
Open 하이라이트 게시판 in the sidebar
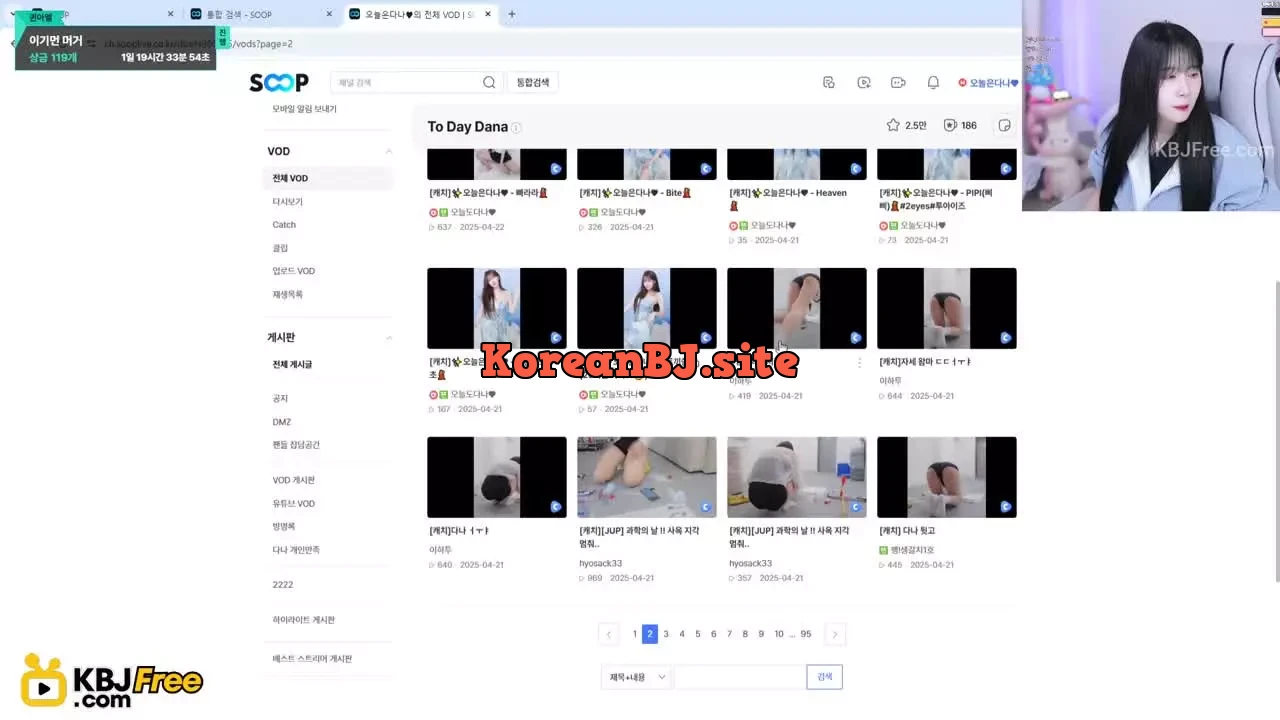coord(303,620)
